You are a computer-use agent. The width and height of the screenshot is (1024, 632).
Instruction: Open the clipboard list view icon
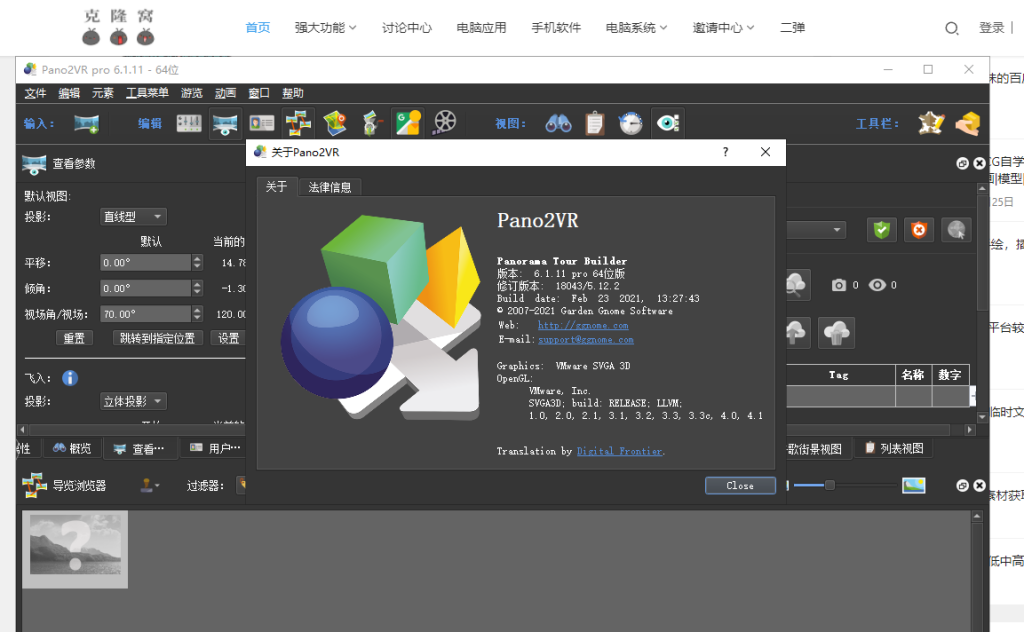594,123
